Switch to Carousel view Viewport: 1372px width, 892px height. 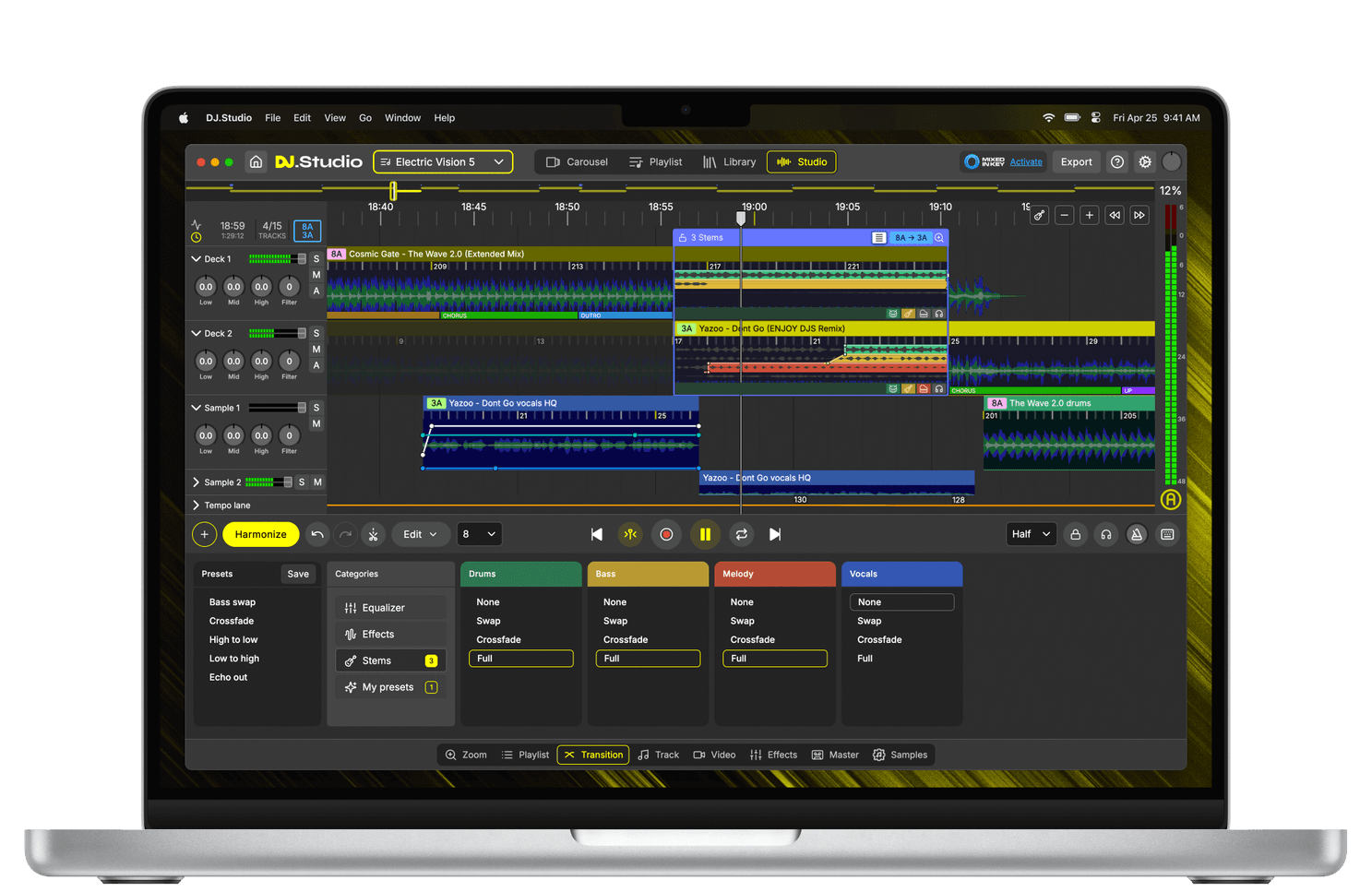point(578,161)
